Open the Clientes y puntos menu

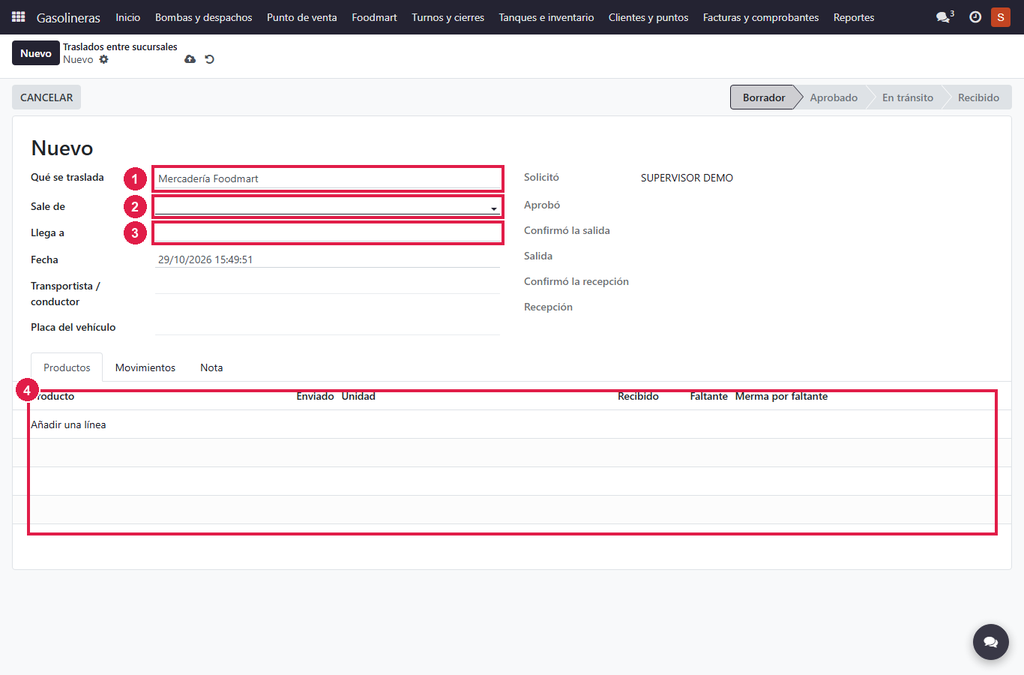coord(648,17)
